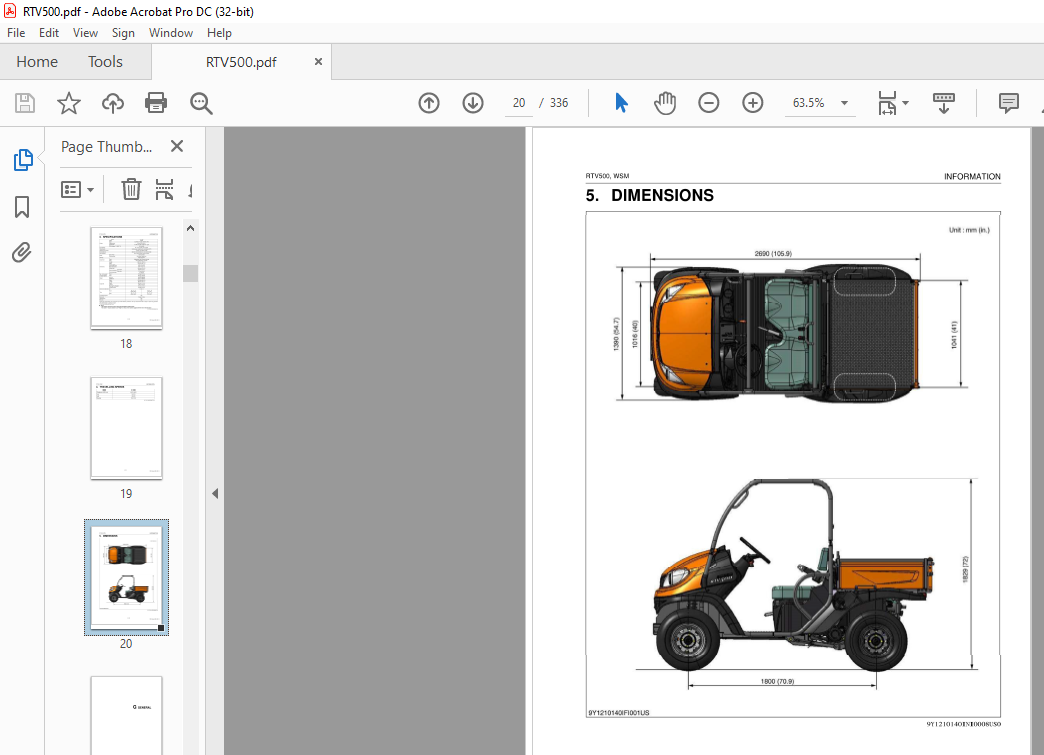Select page 19 thumbnail

[127, 427]
